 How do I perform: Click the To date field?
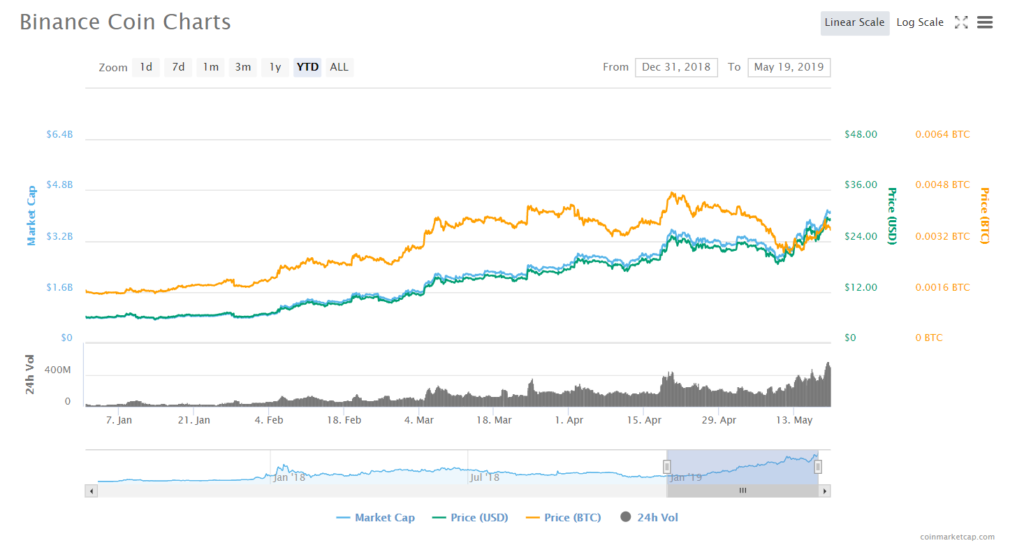tap(789, 67)
